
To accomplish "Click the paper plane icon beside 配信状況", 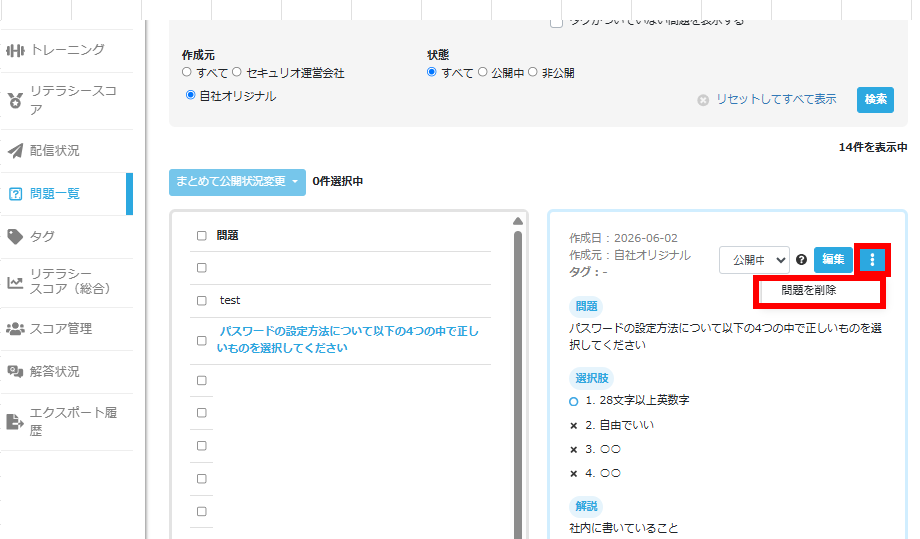I will coord(15,151).
